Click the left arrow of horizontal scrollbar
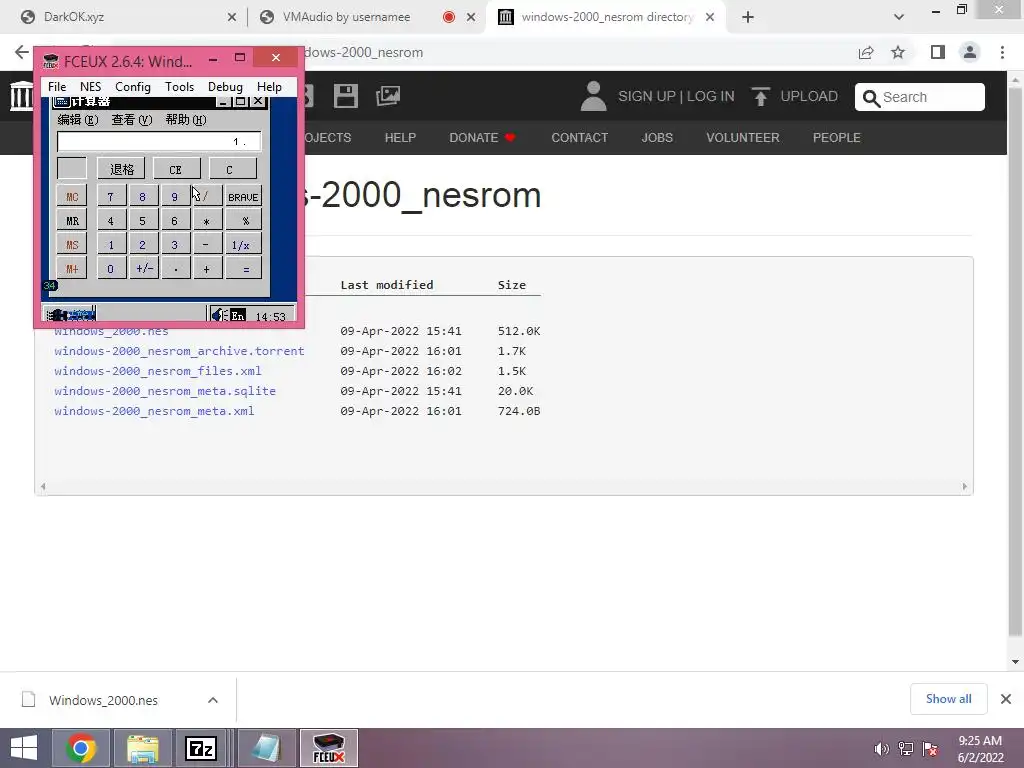 pos(43,487)
